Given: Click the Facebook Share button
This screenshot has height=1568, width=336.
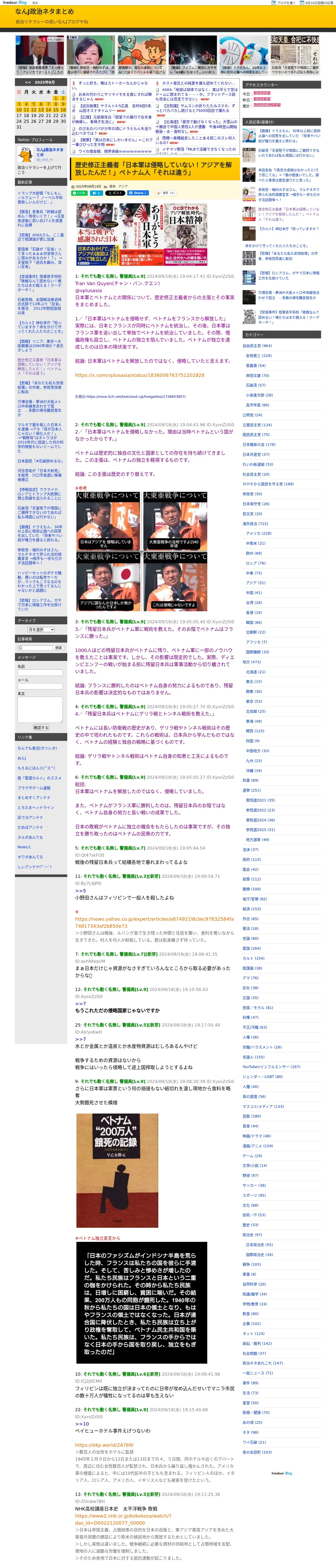Looking at the screenshot, I should click(x=138, y=193).
